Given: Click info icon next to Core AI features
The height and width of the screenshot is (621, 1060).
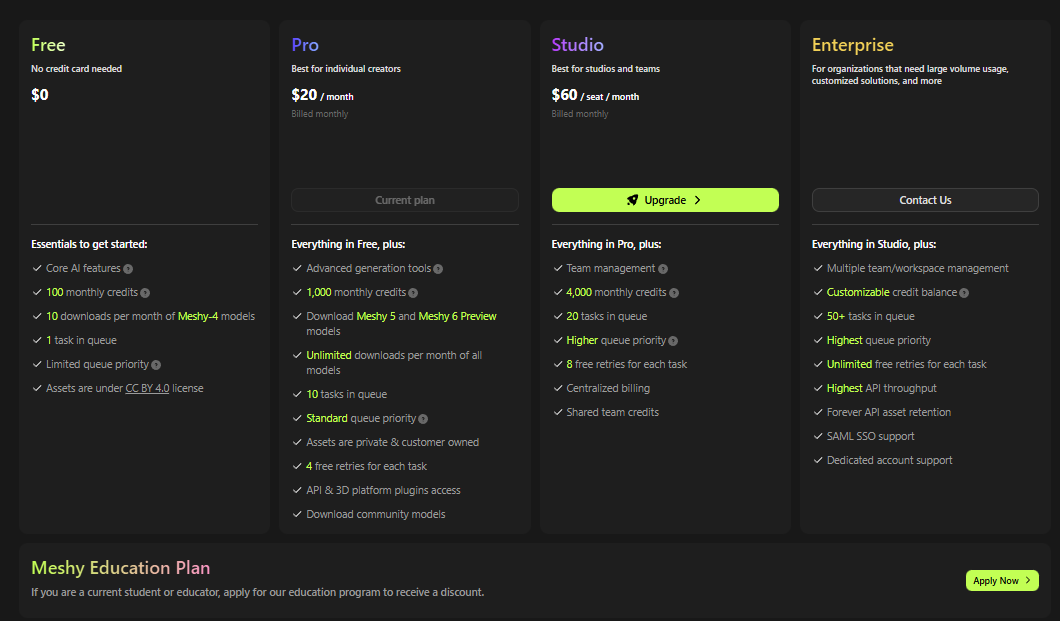Looking at the screenshot, I should point(128,269).
